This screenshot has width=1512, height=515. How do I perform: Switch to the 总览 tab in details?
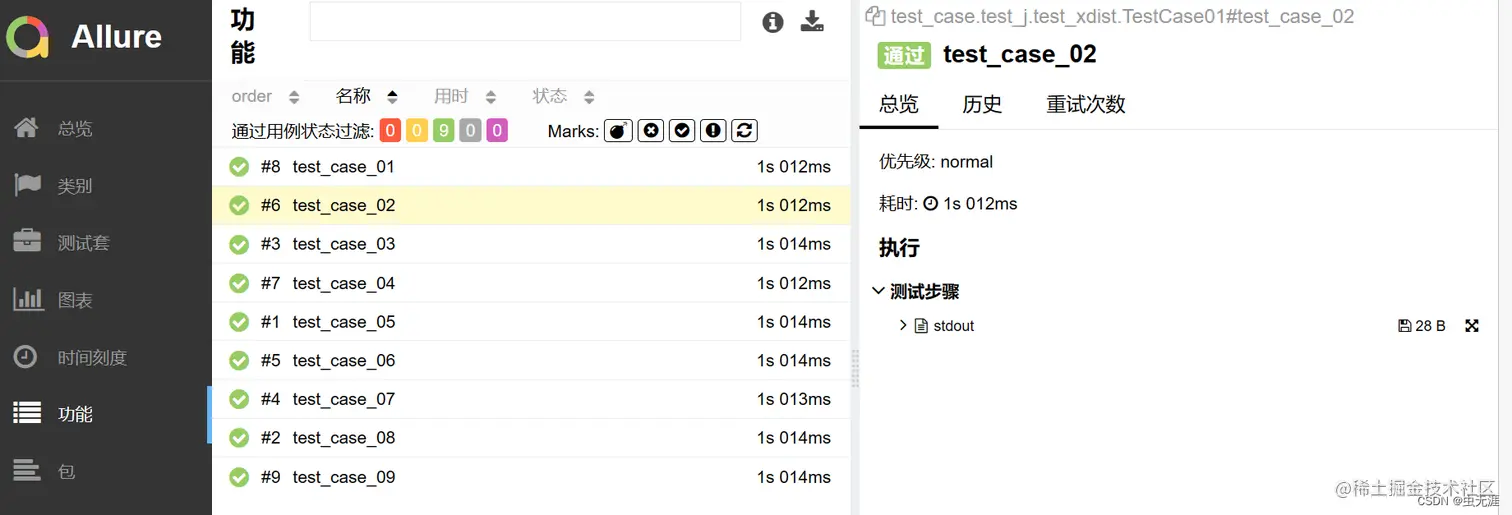coord(899,104)
